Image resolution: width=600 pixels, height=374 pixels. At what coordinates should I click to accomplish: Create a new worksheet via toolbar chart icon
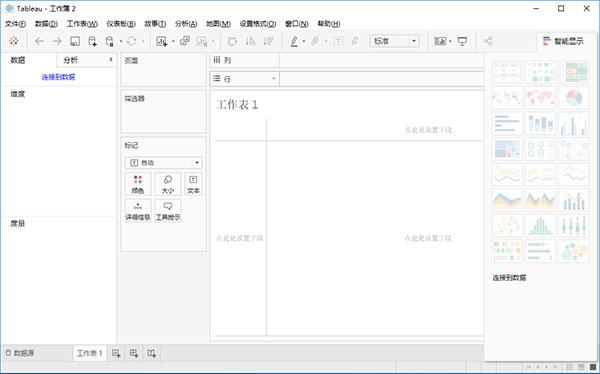pyautogui.click(x=161, y=41)
